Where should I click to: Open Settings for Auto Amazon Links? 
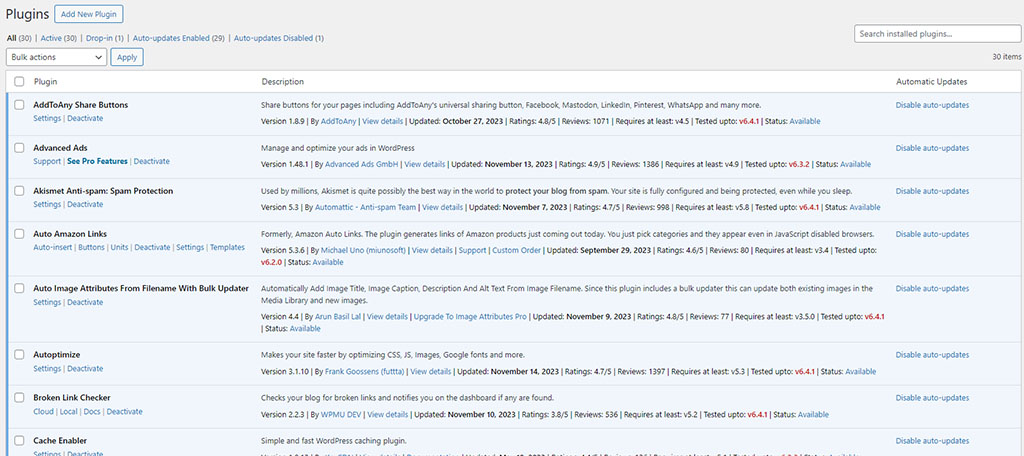(190, 248)
